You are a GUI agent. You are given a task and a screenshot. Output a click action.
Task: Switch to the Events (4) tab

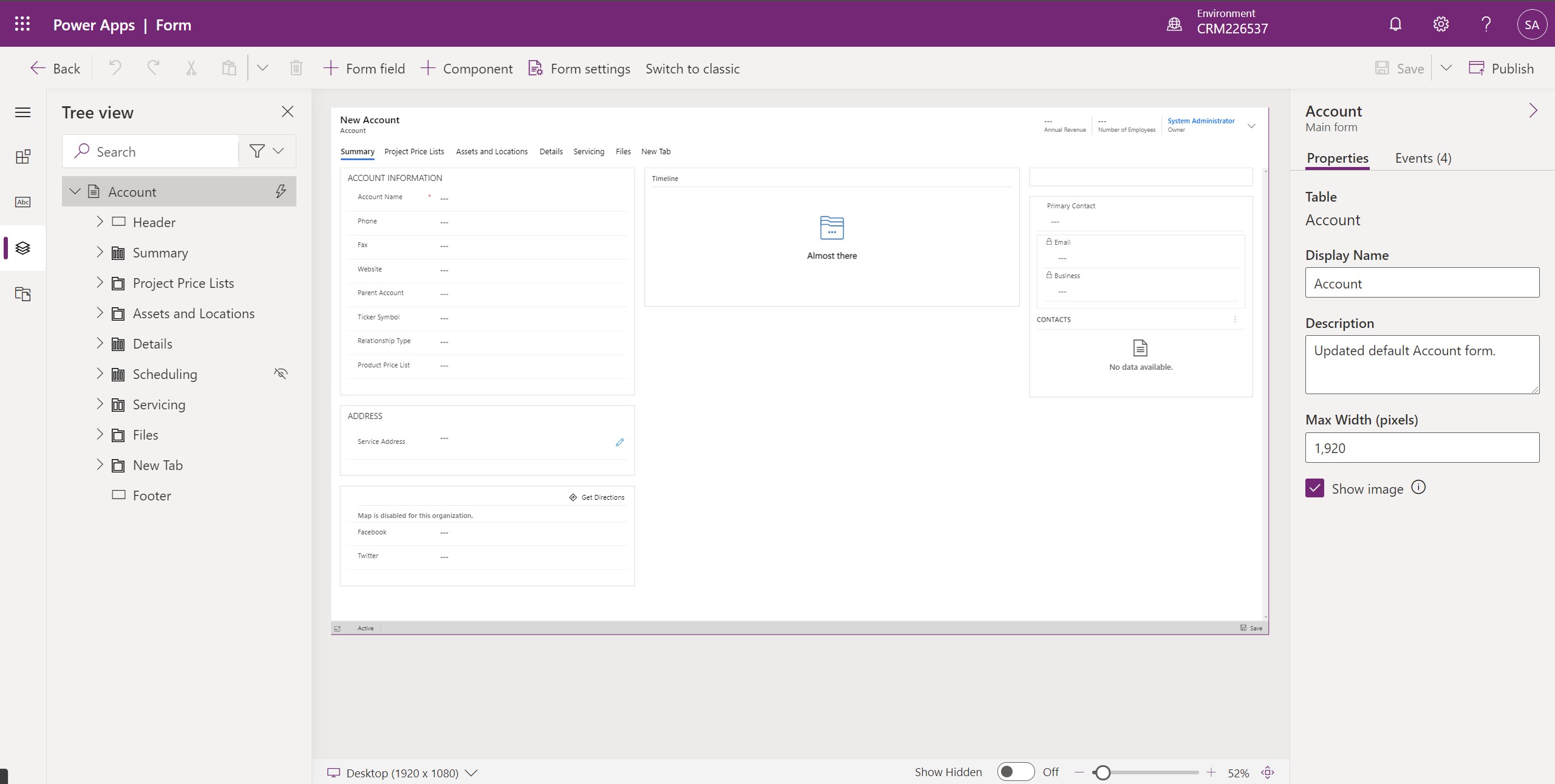[1422, 158]
